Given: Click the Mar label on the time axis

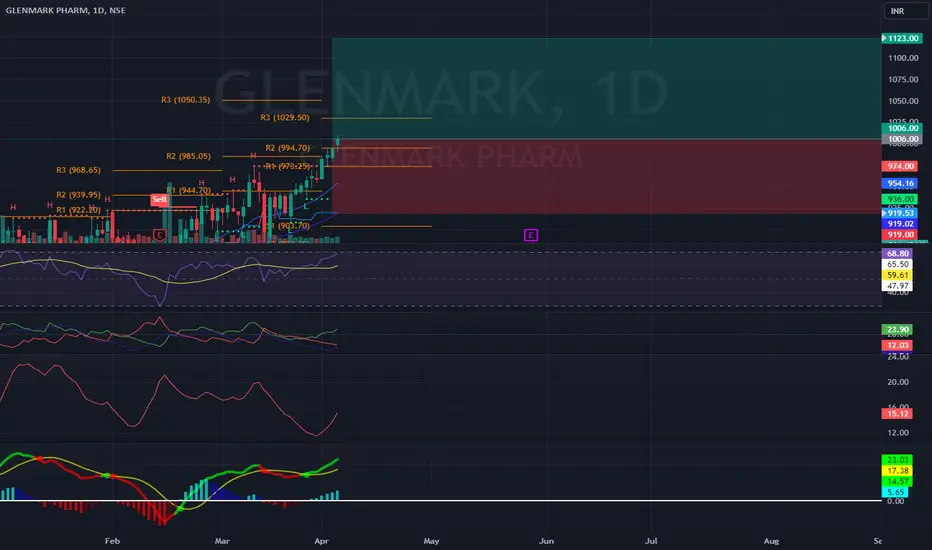Looking at the screenshot, I should click(222, 540).
